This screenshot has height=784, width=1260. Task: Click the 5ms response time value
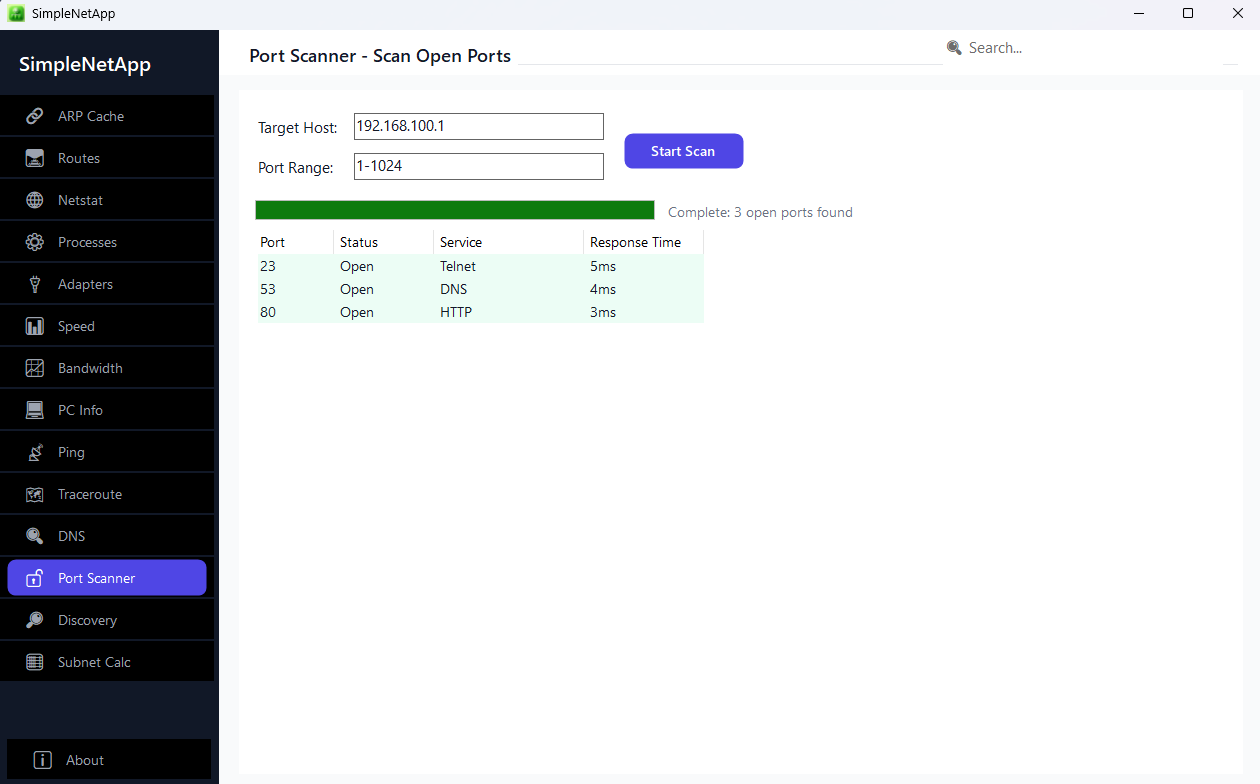[603, 266]
